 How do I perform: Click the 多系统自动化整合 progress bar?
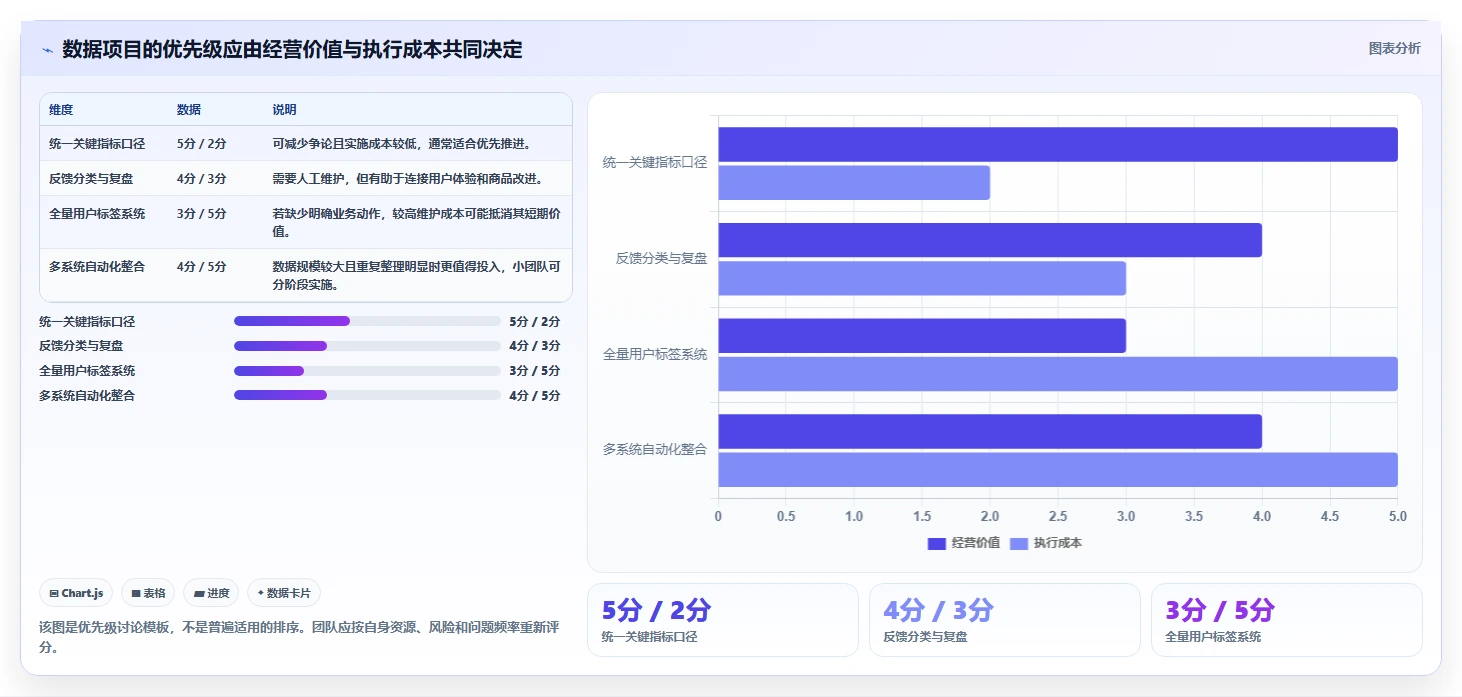[x=367, y=395]
